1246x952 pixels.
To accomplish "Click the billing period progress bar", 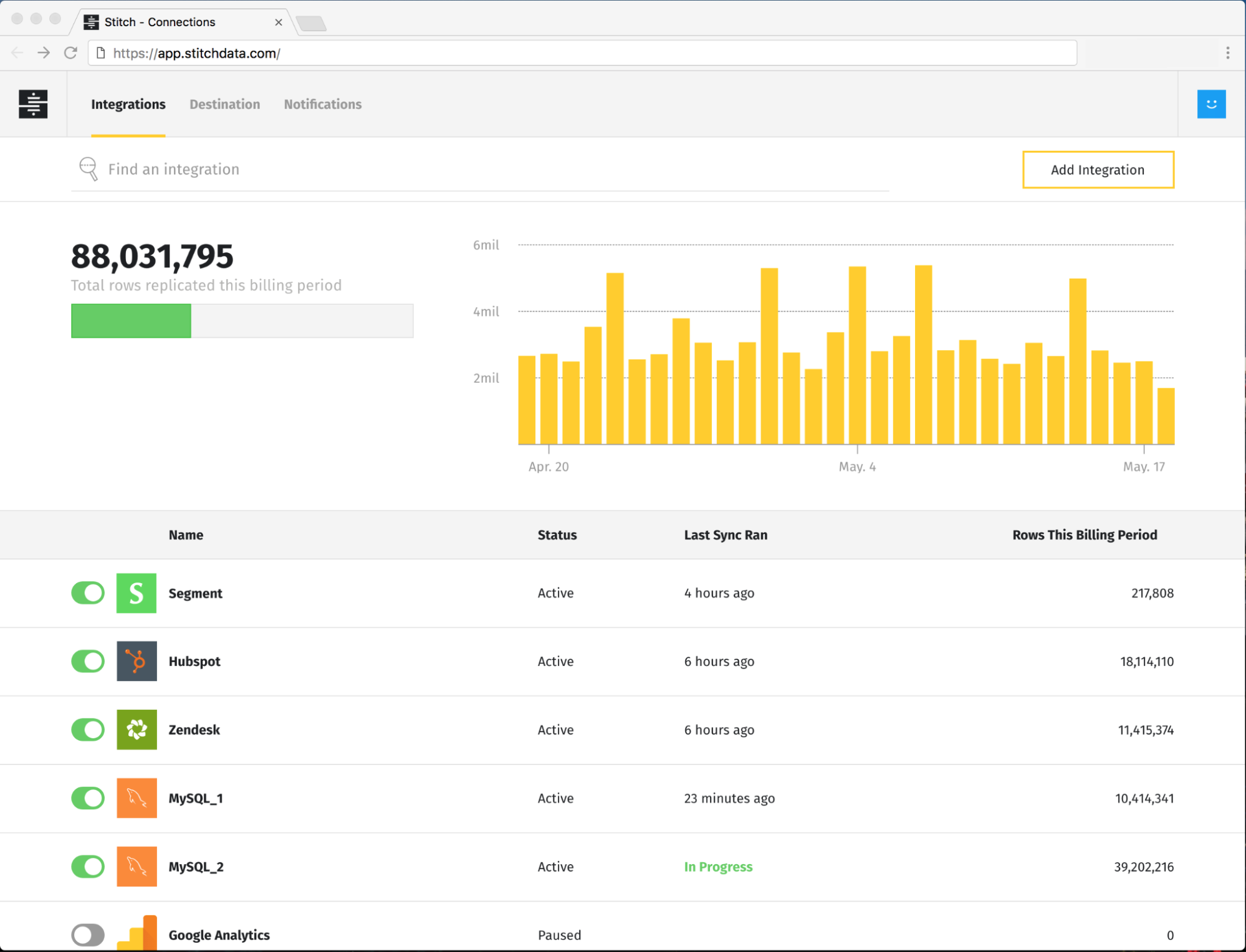I will (x=242, y=320).
